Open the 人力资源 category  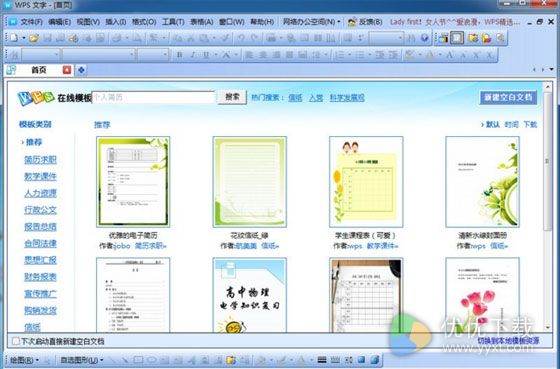[x=40, y=193]
